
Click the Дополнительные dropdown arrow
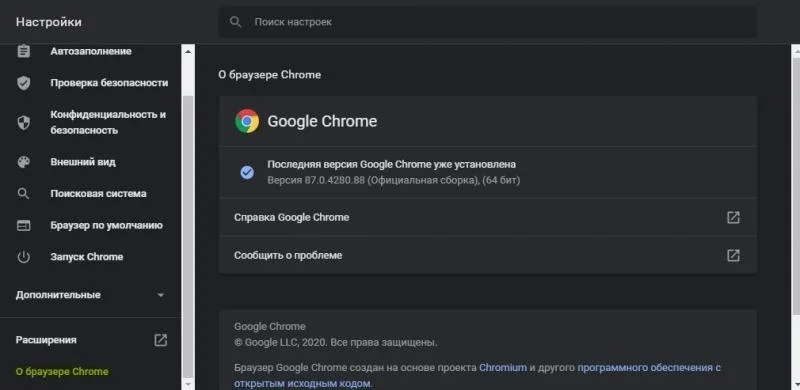coord(161,296)
